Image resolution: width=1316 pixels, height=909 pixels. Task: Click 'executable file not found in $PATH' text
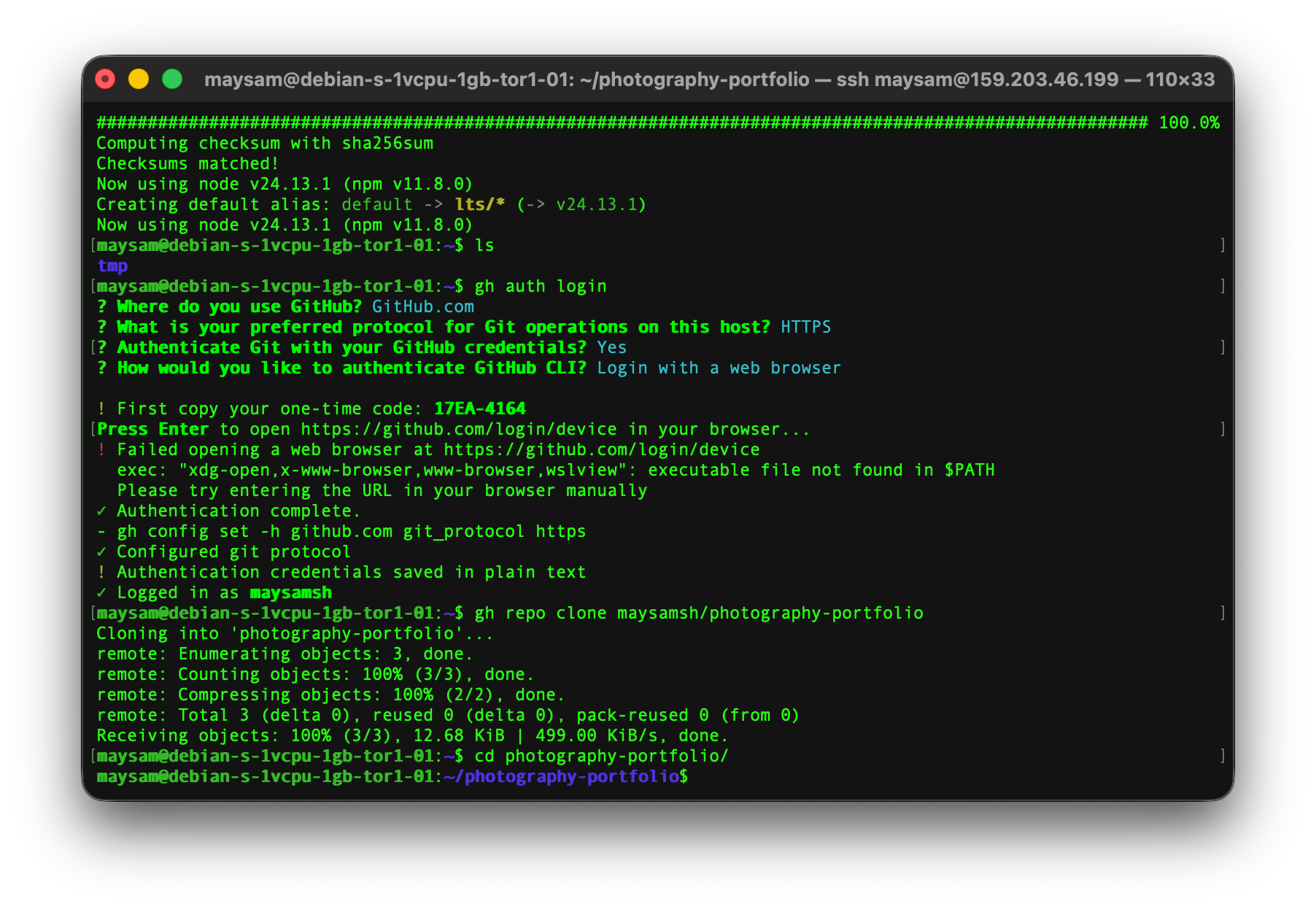[821, 470]
